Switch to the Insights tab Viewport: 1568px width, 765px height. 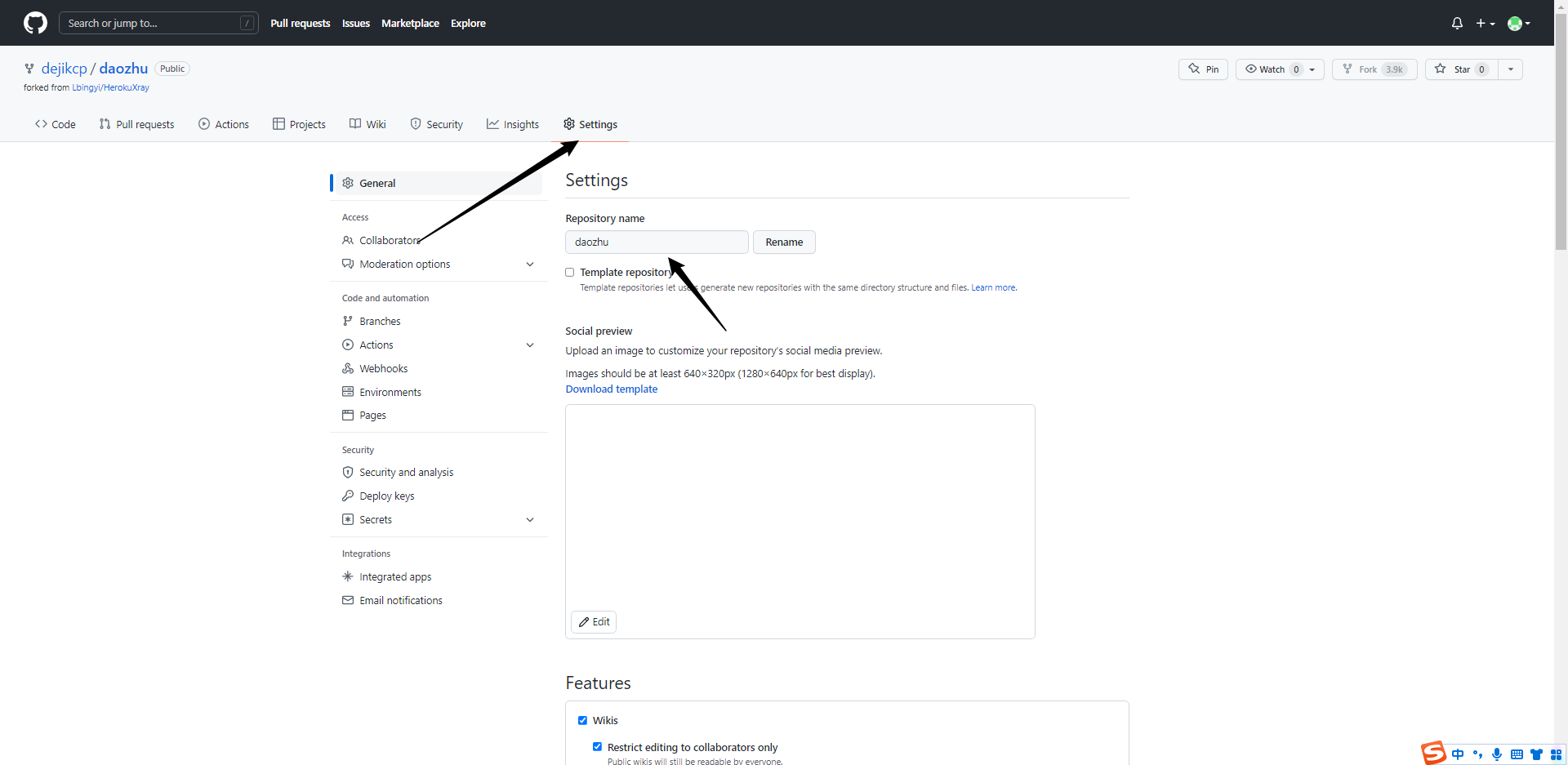point(513,124)
